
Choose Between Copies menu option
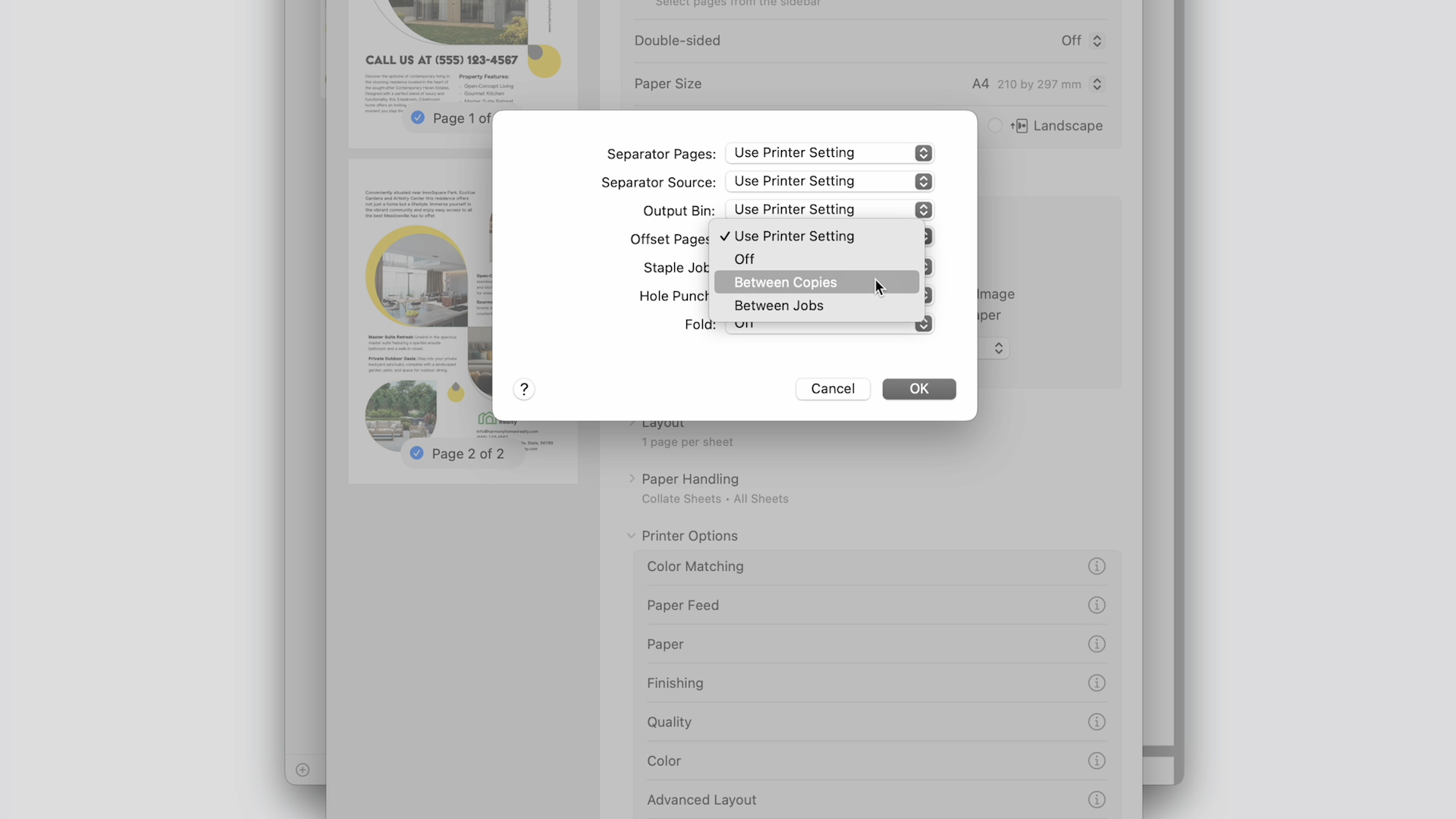[786, 282]
